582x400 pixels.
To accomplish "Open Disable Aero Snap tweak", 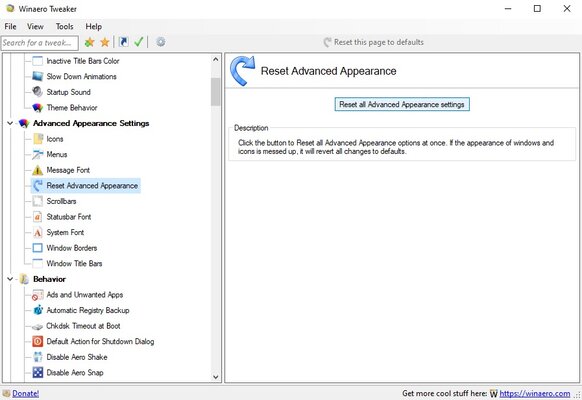I will 68,372.
